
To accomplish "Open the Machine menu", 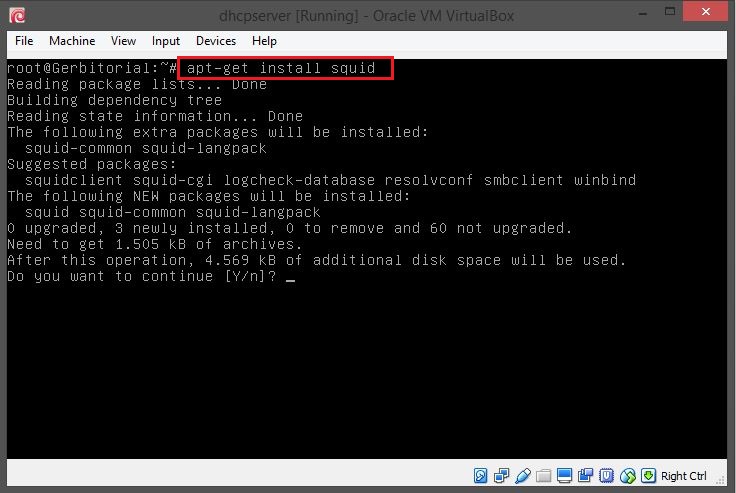I will coord(72,41).
